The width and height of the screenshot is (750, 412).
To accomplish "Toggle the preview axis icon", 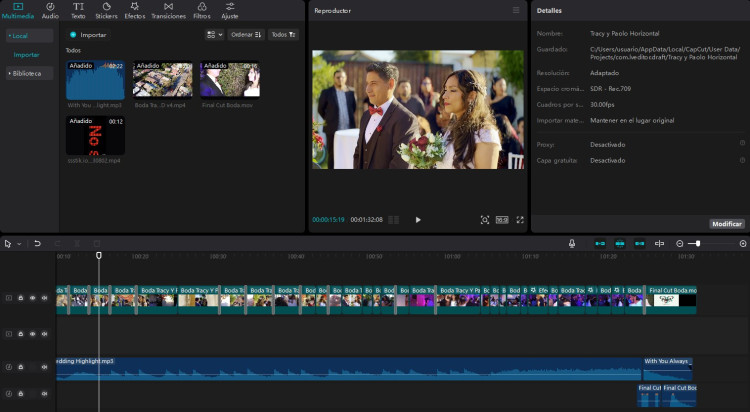I will point(659,244).
